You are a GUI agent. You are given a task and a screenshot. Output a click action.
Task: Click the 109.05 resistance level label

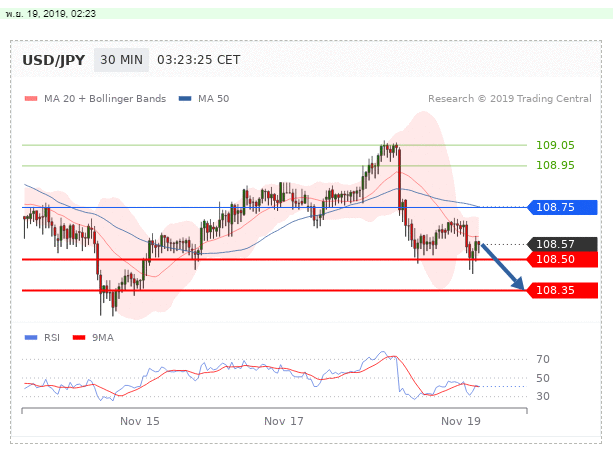[x=555, y=145]
